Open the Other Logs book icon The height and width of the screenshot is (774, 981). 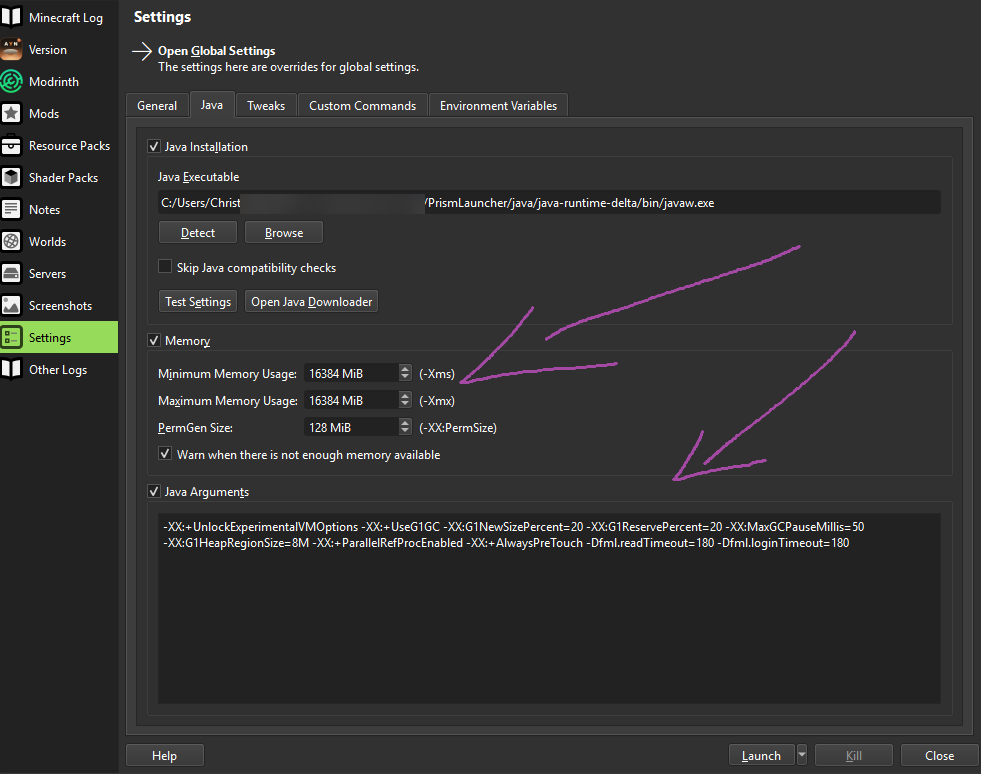(x=11, y=369)
